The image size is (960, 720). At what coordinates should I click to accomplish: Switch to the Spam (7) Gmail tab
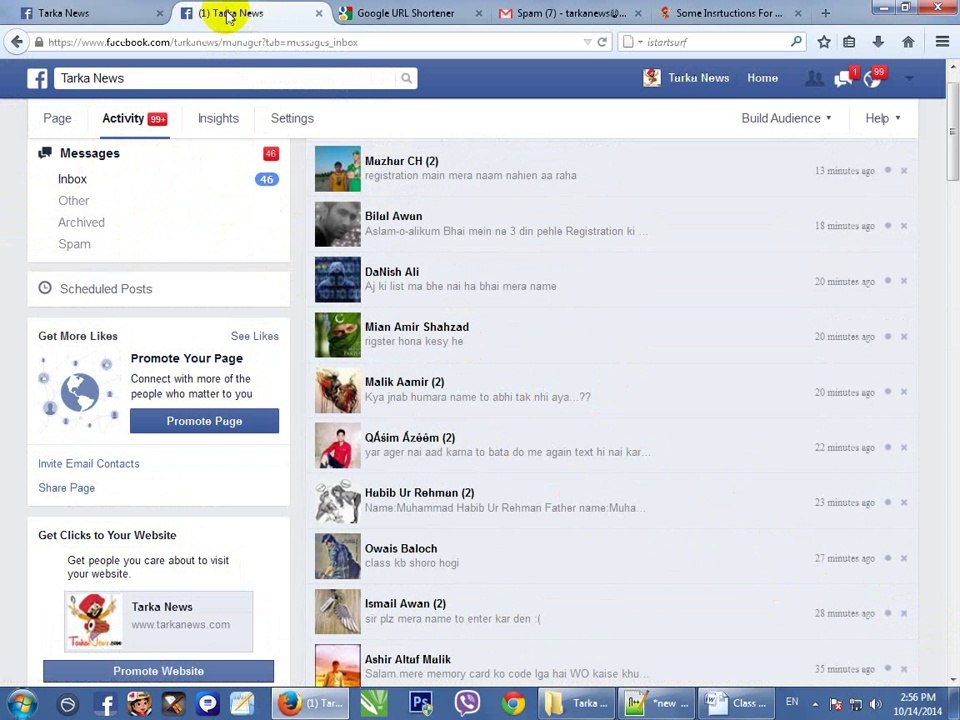[x=571, y=13]
